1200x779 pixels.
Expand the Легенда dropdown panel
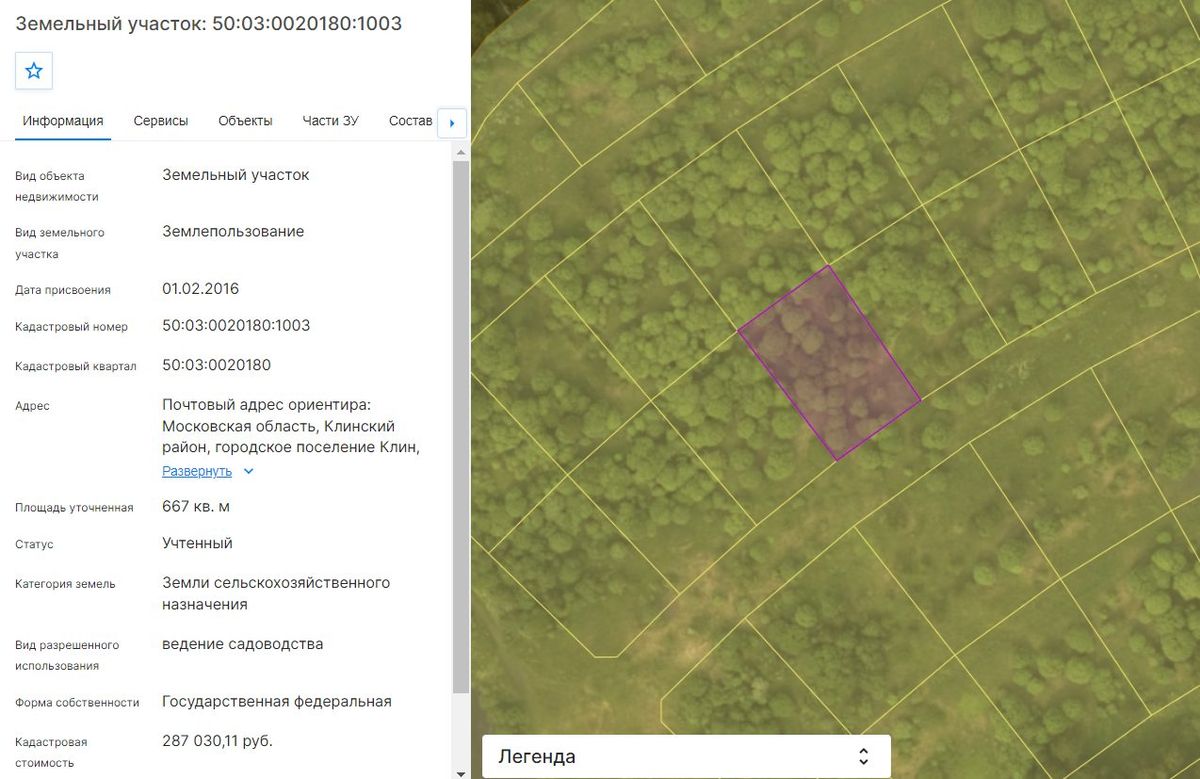pyautogui.click(x=686, y=757)
